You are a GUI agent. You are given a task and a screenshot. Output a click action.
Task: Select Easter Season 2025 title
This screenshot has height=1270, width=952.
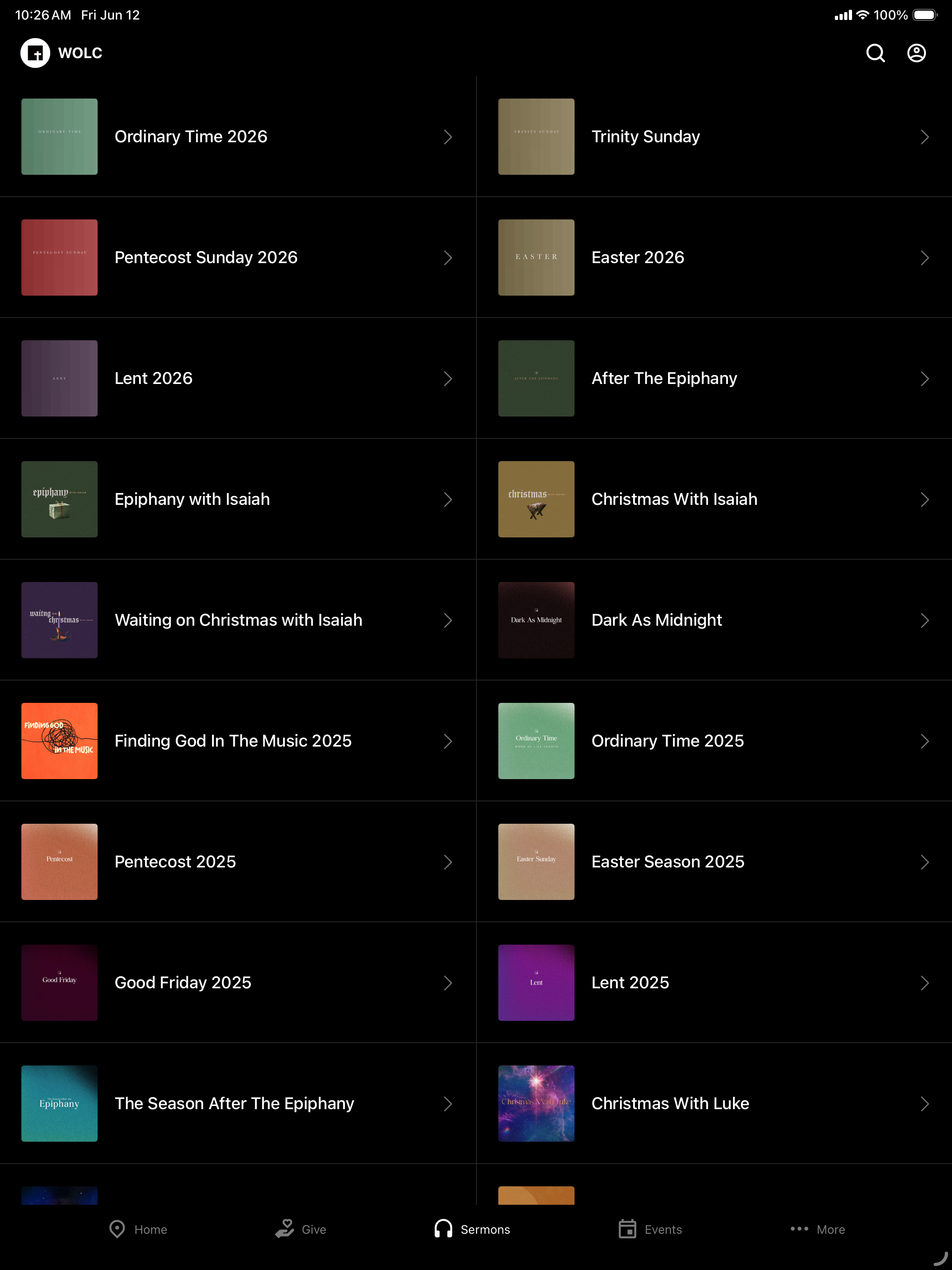(668, 862)
